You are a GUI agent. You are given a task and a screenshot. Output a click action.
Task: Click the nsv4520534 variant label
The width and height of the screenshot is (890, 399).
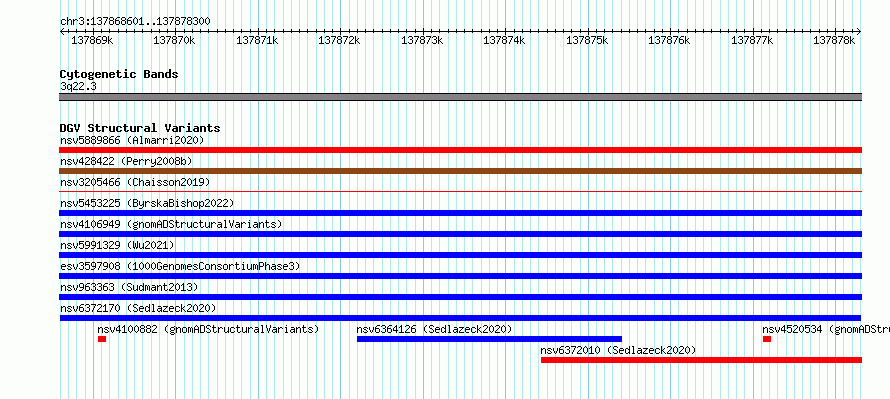[826, 329]
